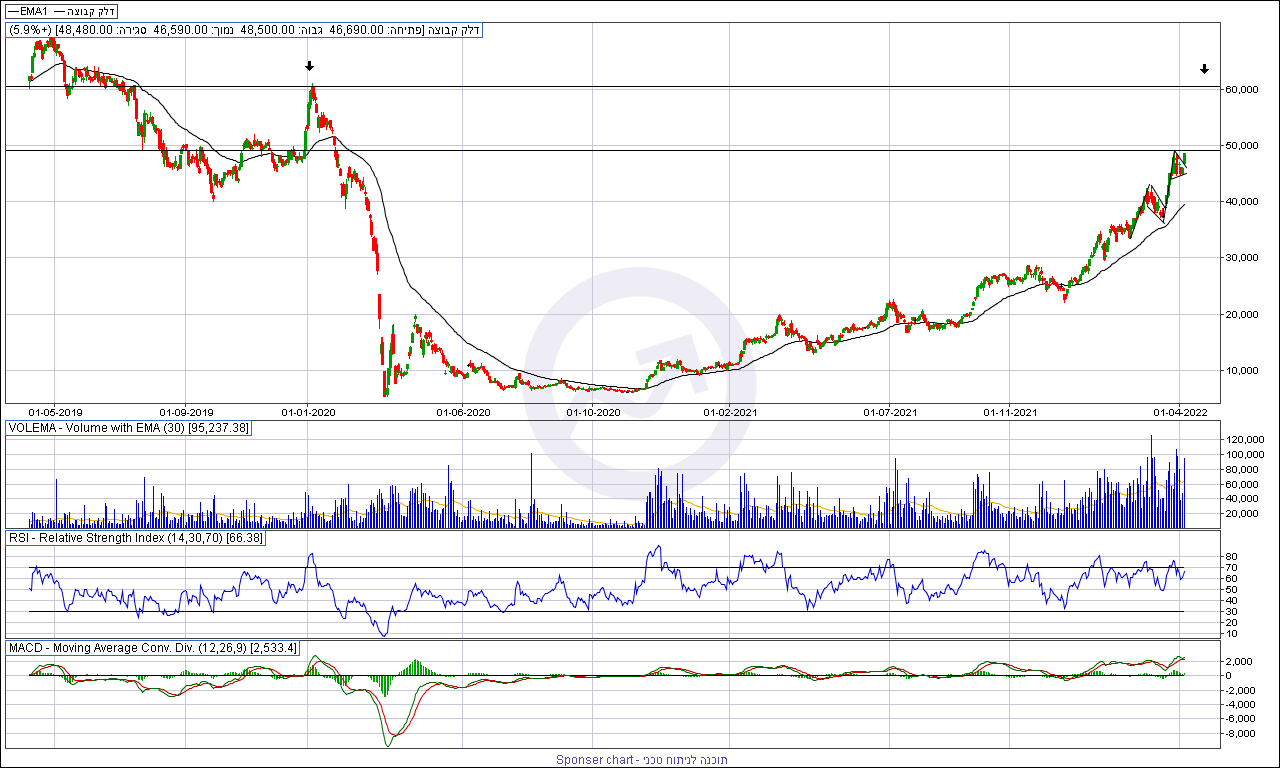Click the EMA1 legend box at top left
This screenshot has height=768, width=1280.
point(61,11)
